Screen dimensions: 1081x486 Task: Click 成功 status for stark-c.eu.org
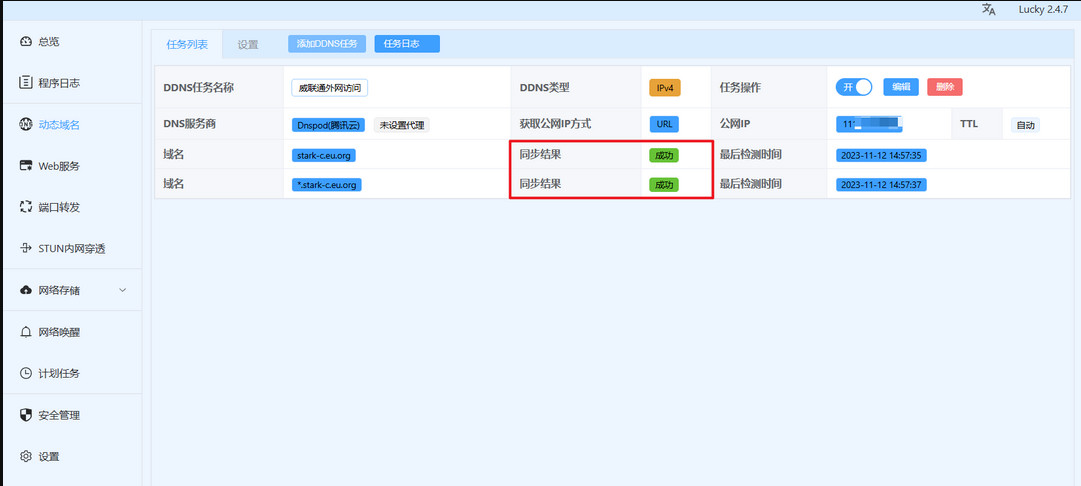664,156
